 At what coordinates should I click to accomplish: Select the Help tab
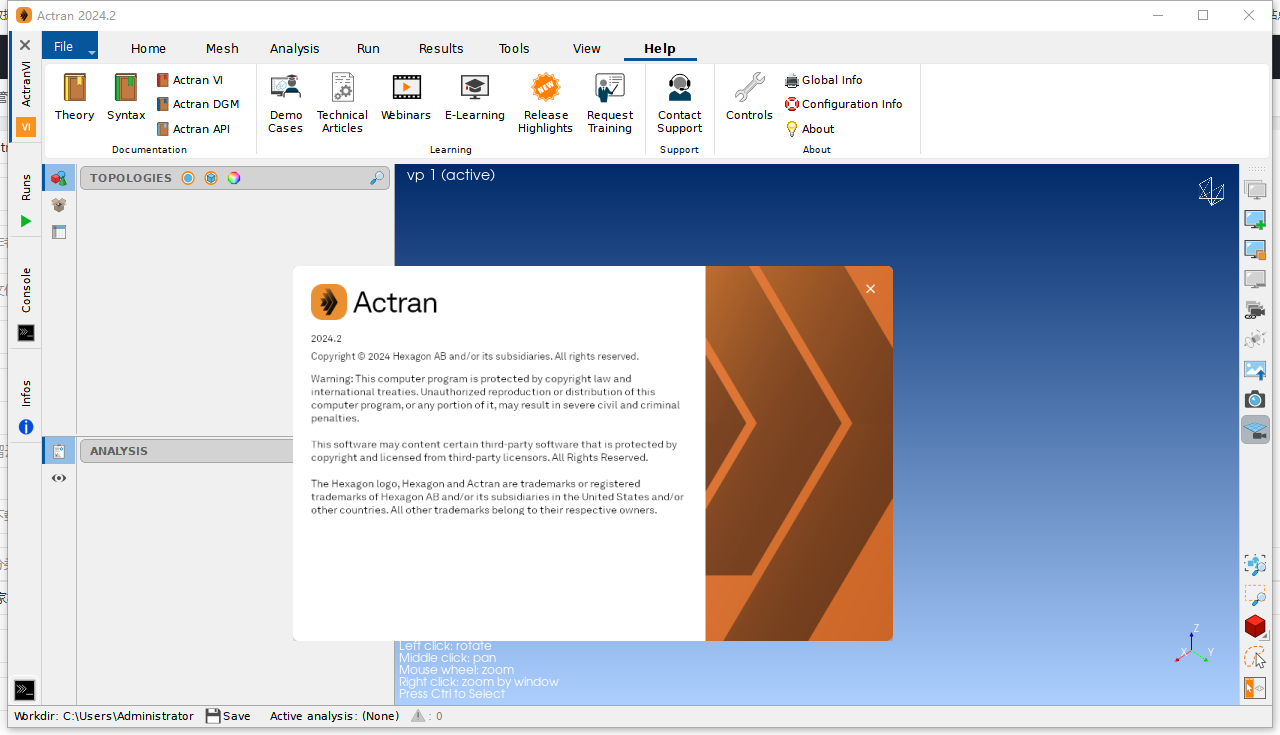pos(660,48)
